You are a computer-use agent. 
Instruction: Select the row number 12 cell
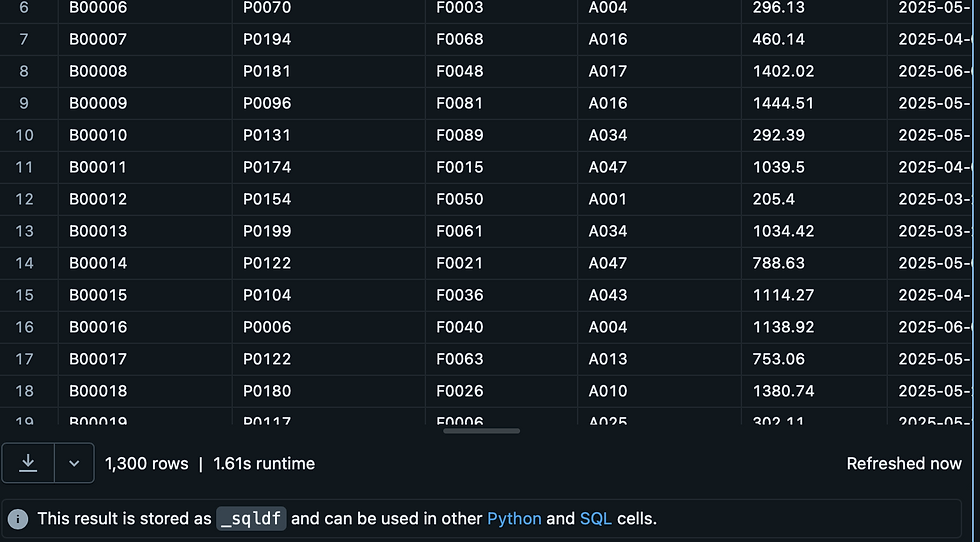tap(25, 199)
